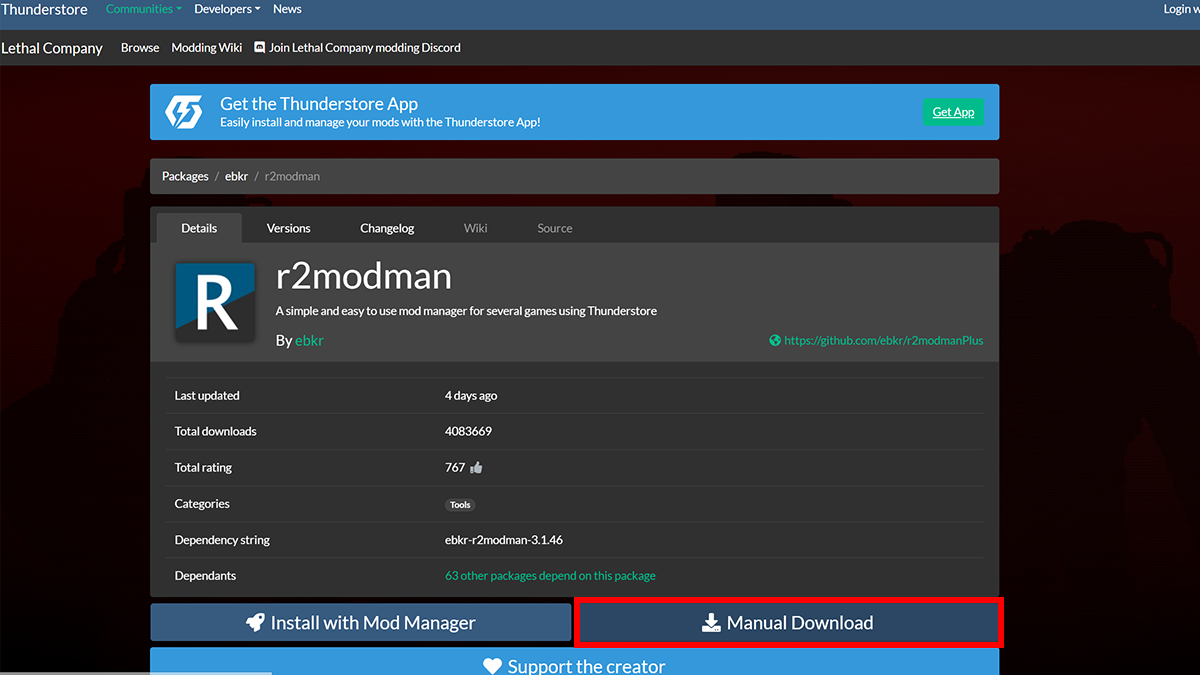Image resolution: width=1200 pixels, height=675 pixels.
Task: Click the download icon on Manual Download
Action: [x=711, y=622]
